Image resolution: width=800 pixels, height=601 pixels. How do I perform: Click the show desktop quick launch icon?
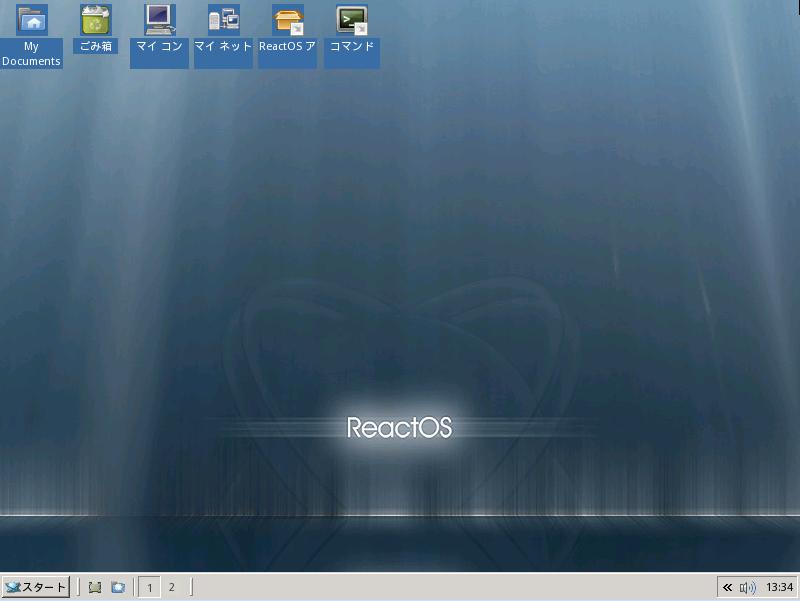pos(95,587)
